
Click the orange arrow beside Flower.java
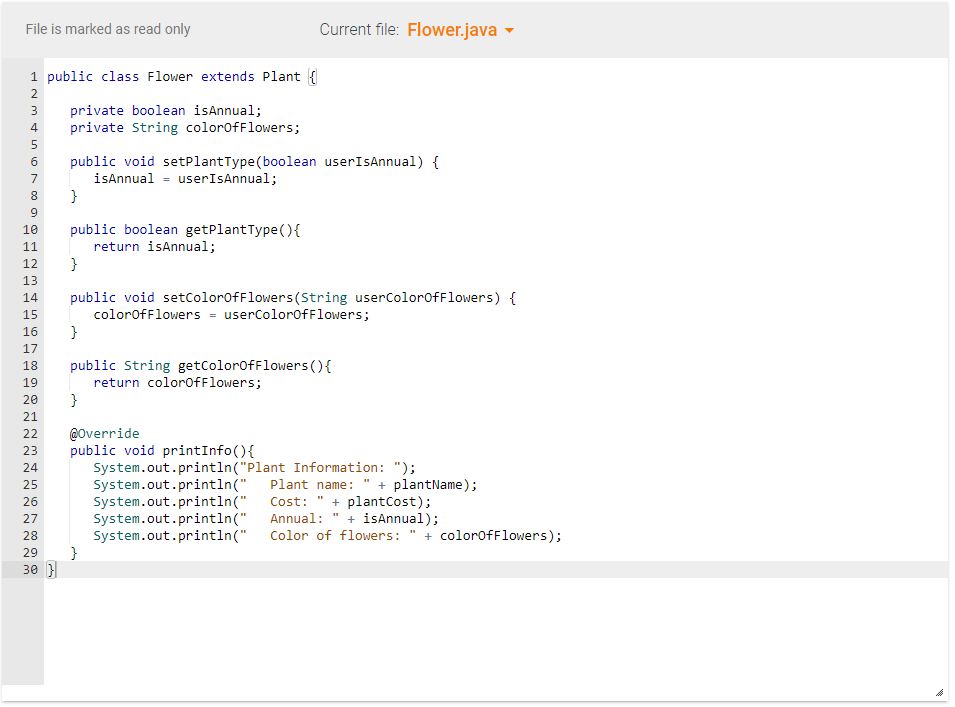pyautogui.click(x=510, y=30)
